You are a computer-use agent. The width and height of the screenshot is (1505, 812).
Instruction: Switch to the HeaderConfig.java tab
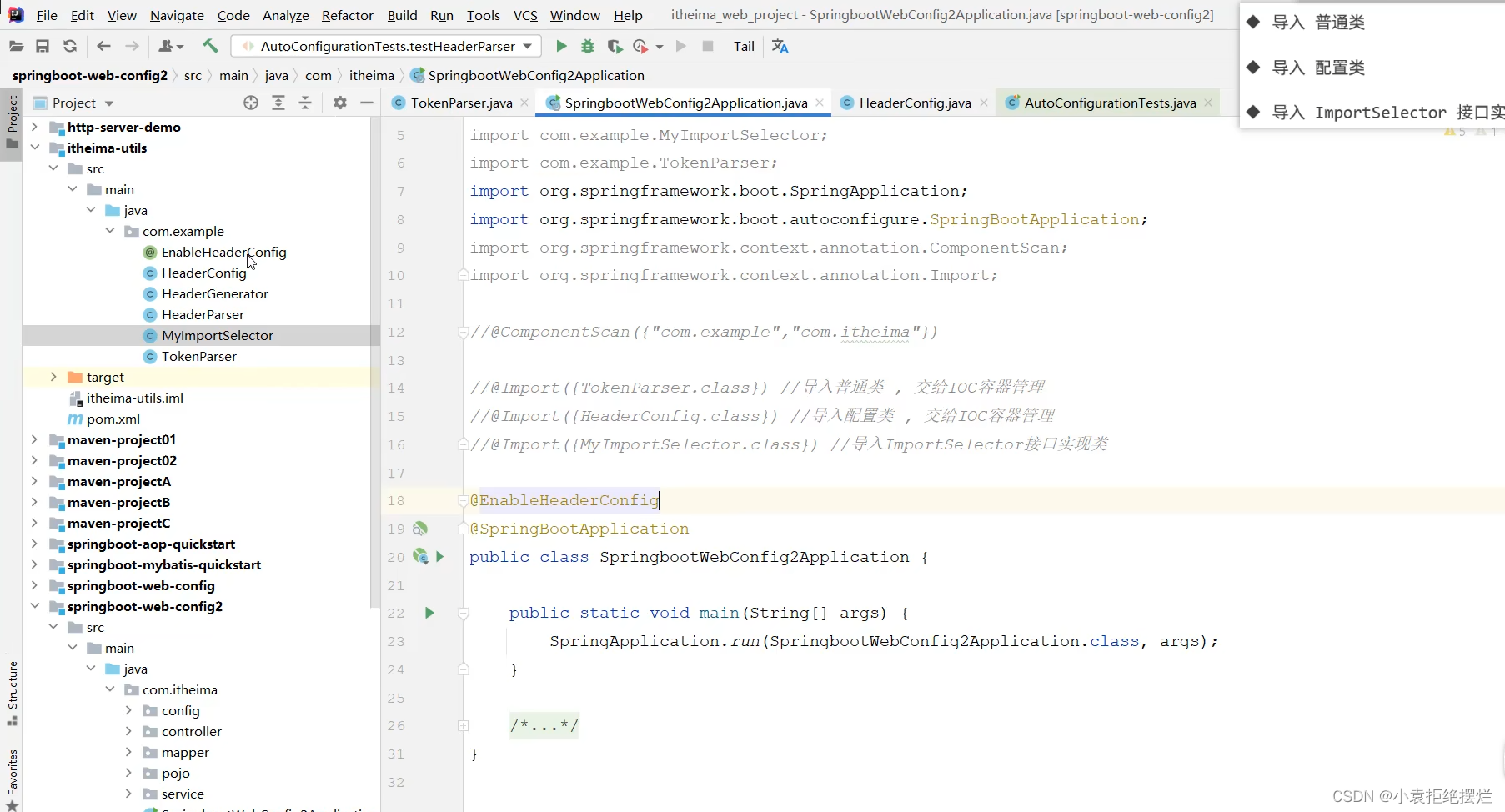pos(915,103)
